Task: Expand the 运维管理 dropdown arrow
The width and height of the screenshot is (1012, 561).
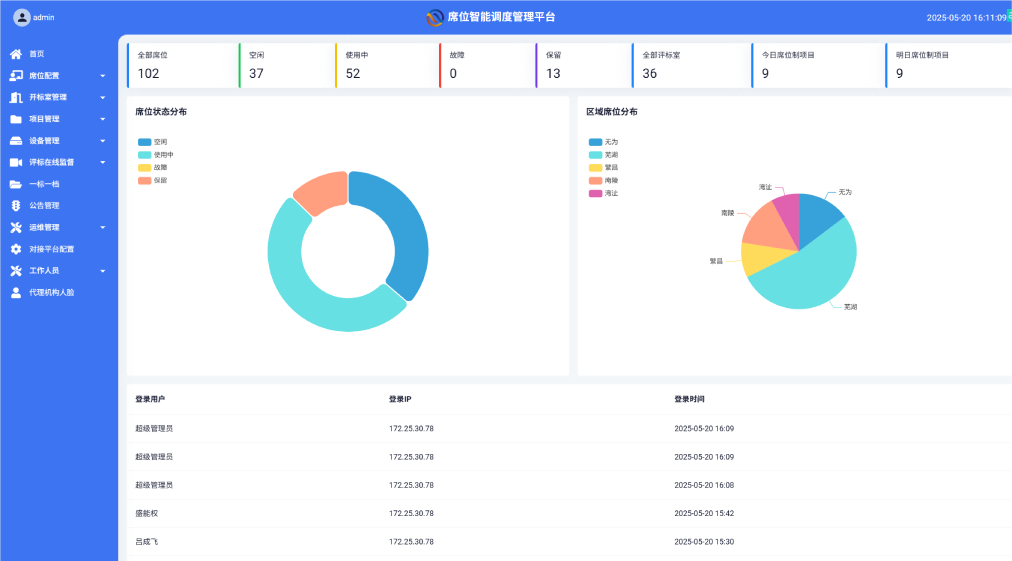Action: tap(102, 228)
